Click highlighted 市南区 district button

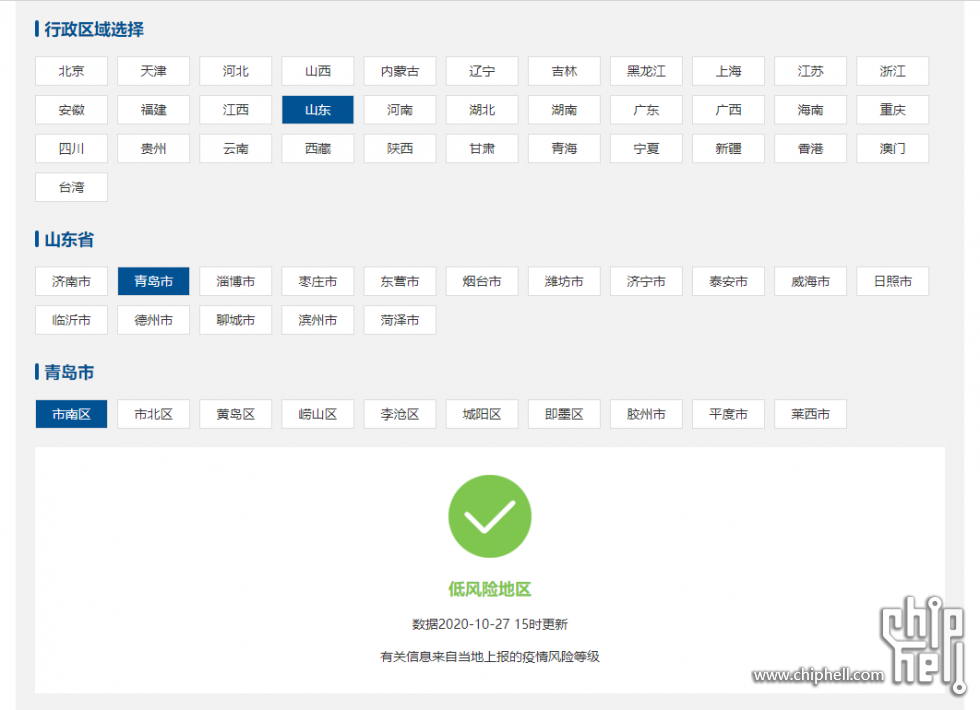(71, 414)
